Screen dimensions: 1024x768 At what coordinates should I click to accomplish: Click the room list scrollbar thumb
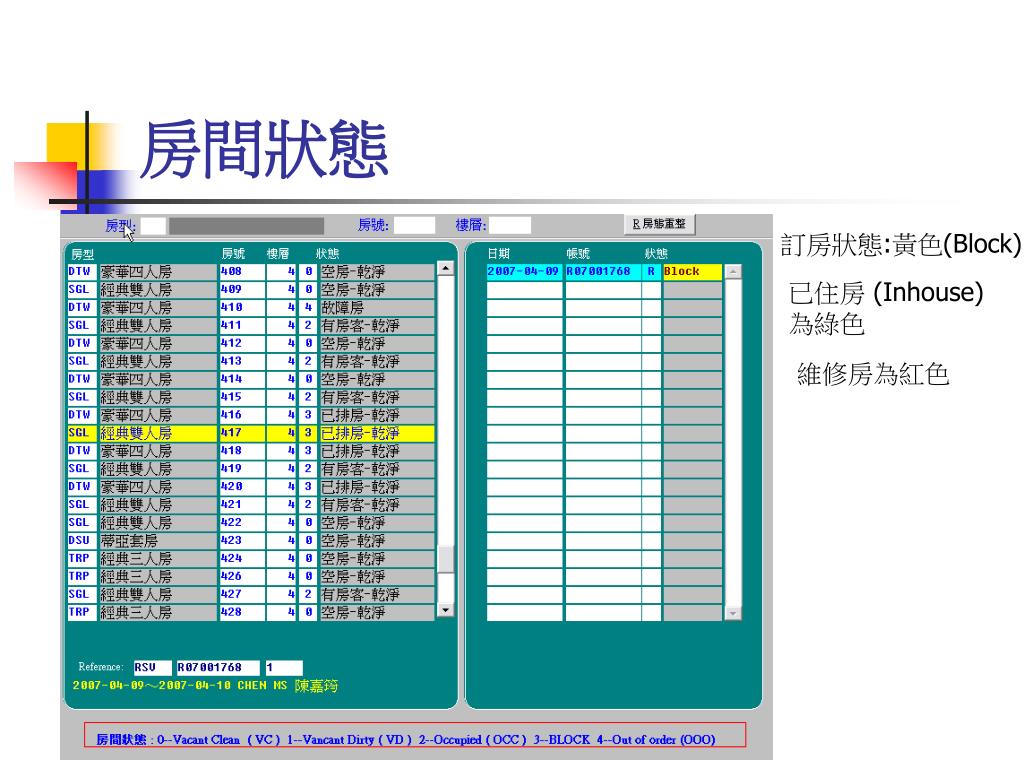pyautogui.click(x=445, y=558)
